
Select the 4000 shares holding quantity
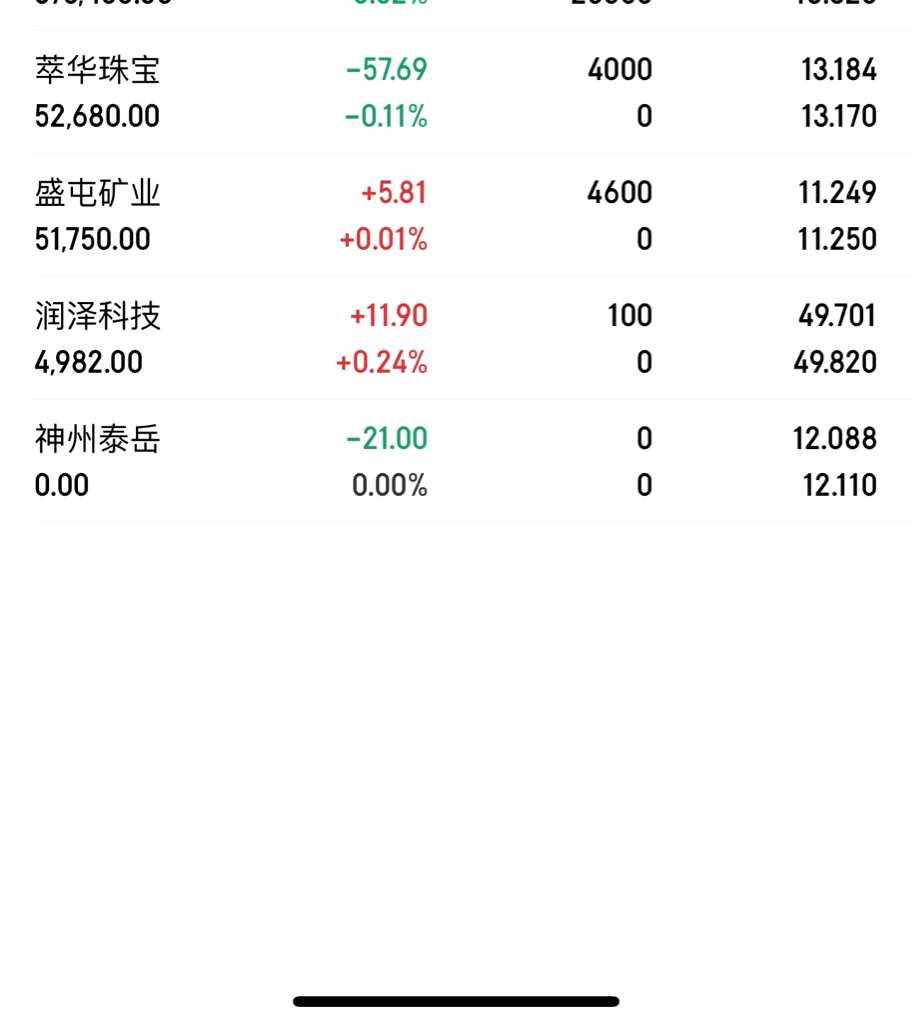pyautogui.click(x=620, y=70)
